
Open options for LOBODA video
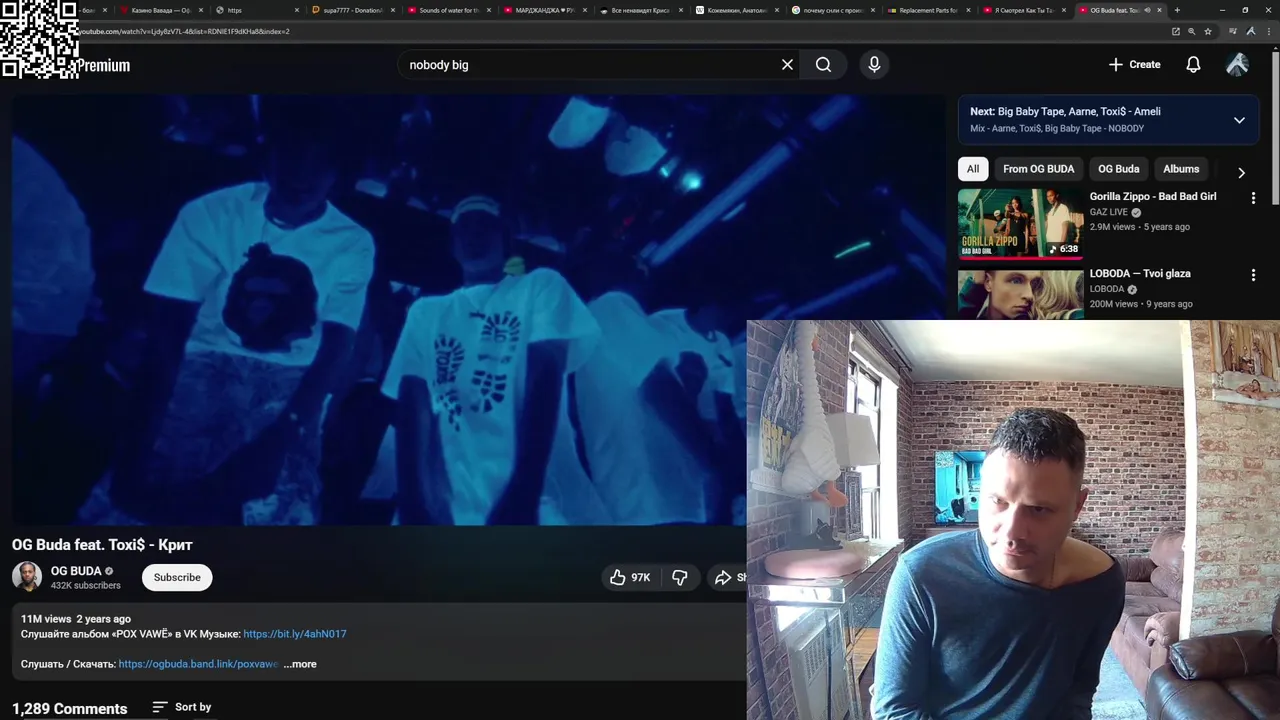(x=1253, y=275)
